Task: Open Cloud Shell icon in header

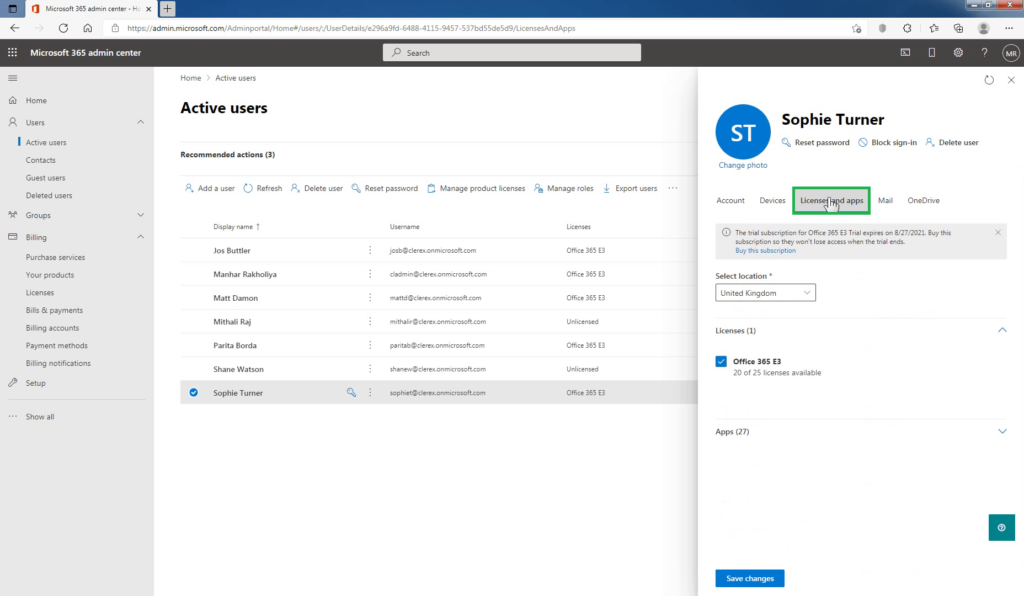Action: [905, 53]
